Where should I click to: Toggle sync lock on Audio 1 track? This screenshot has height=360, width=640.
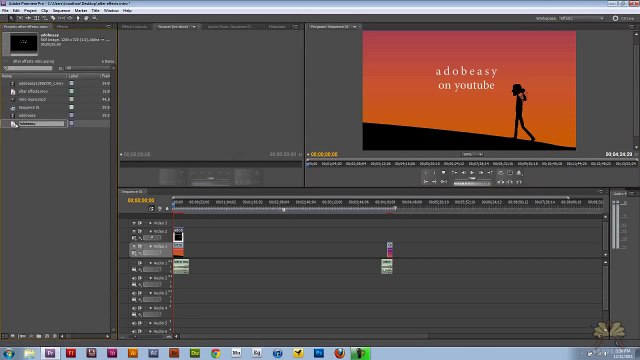click(140, 263)
